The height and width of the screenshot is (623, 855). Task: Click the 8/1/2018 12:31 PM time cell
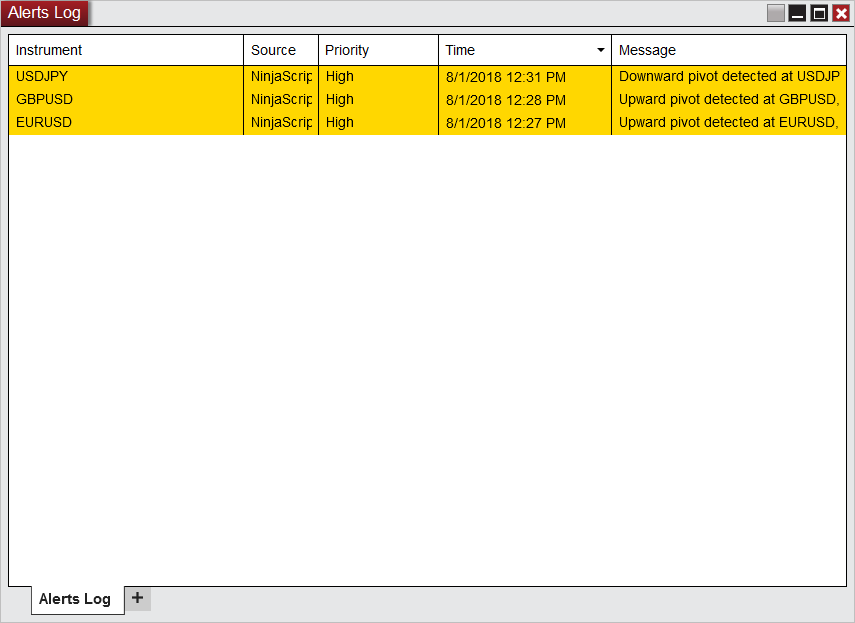click(x=525, y=77)
